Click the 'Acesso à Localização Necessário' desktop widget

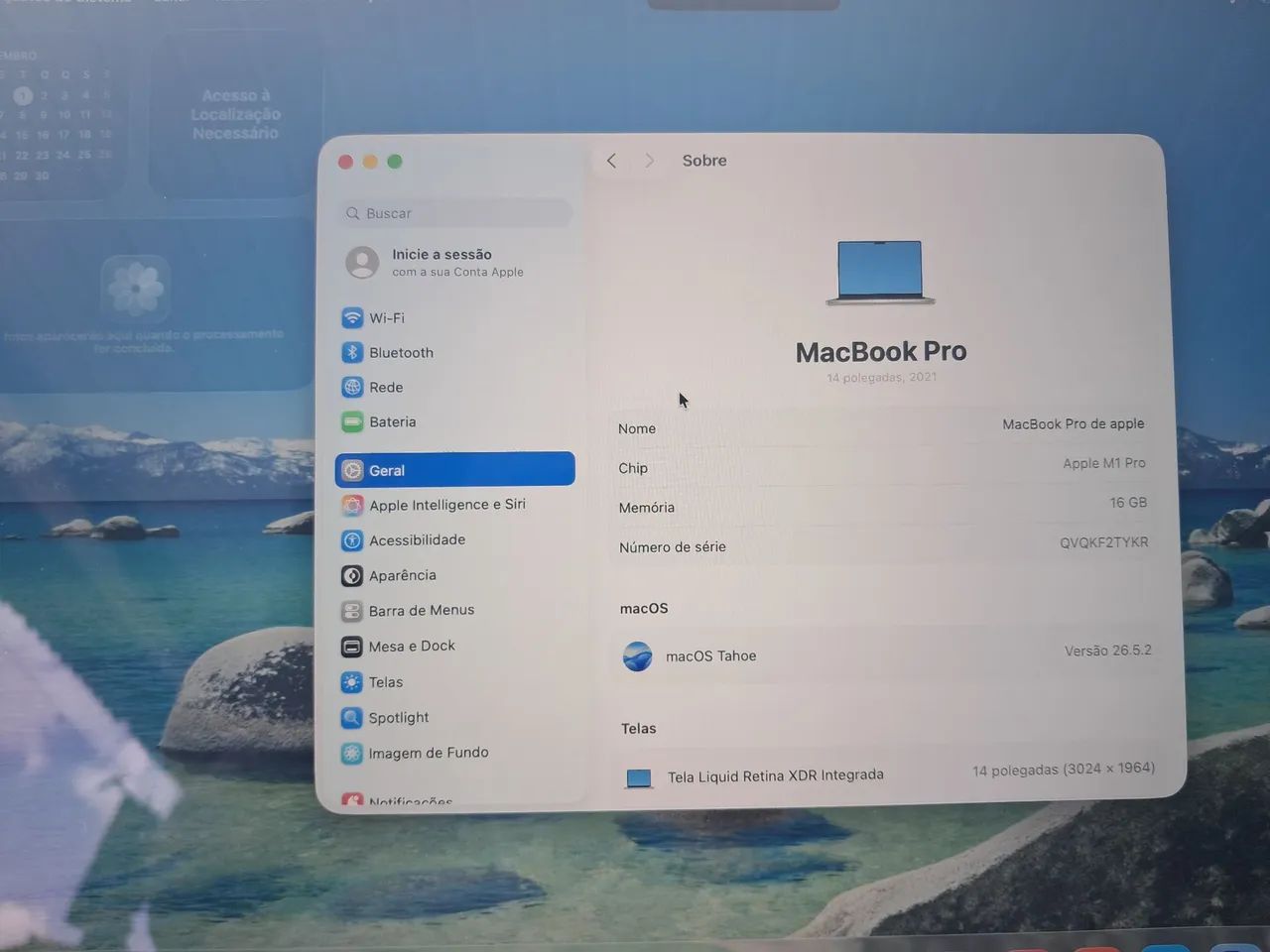tap(235, 114)
